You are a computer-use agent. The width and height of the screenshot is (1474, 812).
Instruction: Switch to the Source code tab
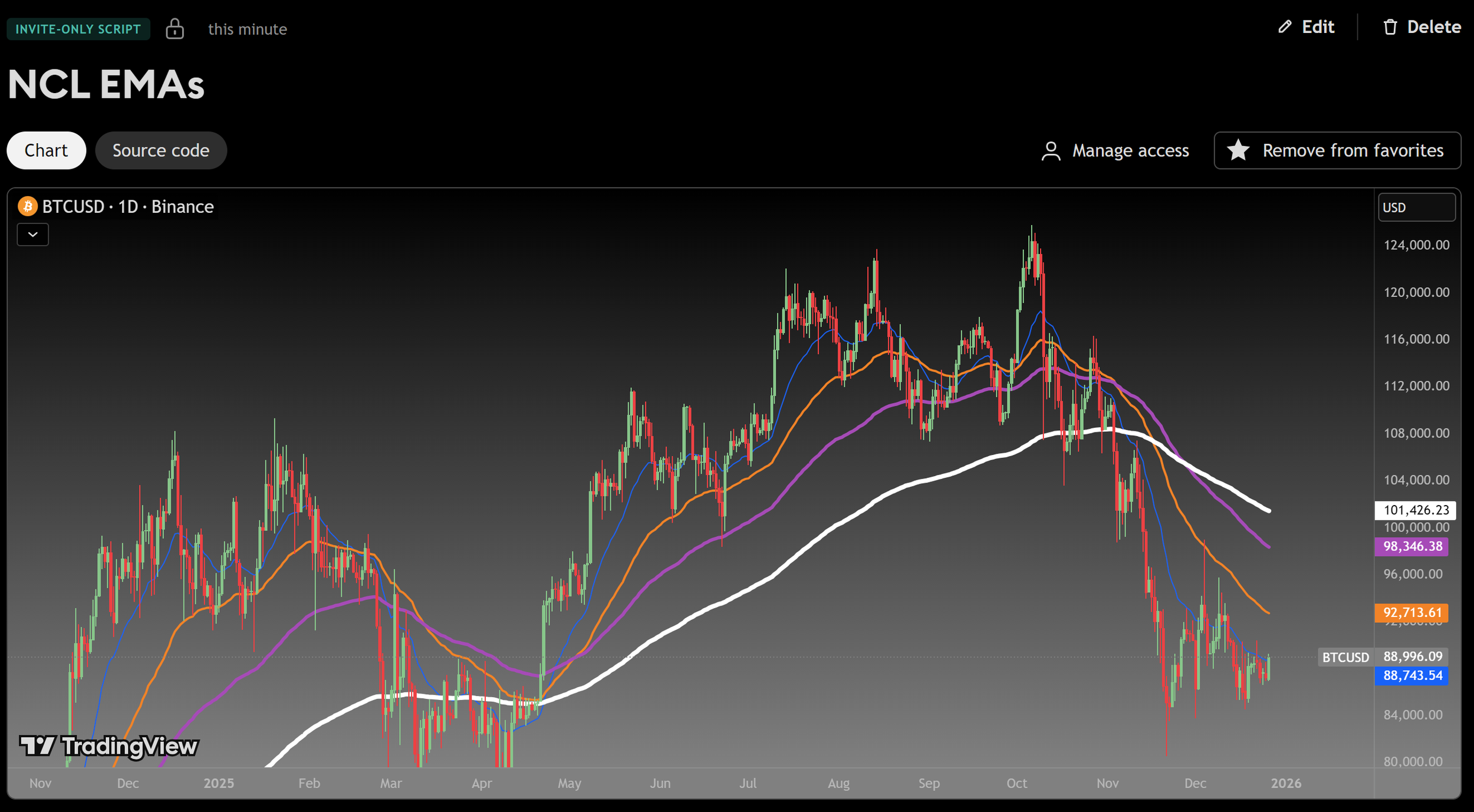(161, 151)
